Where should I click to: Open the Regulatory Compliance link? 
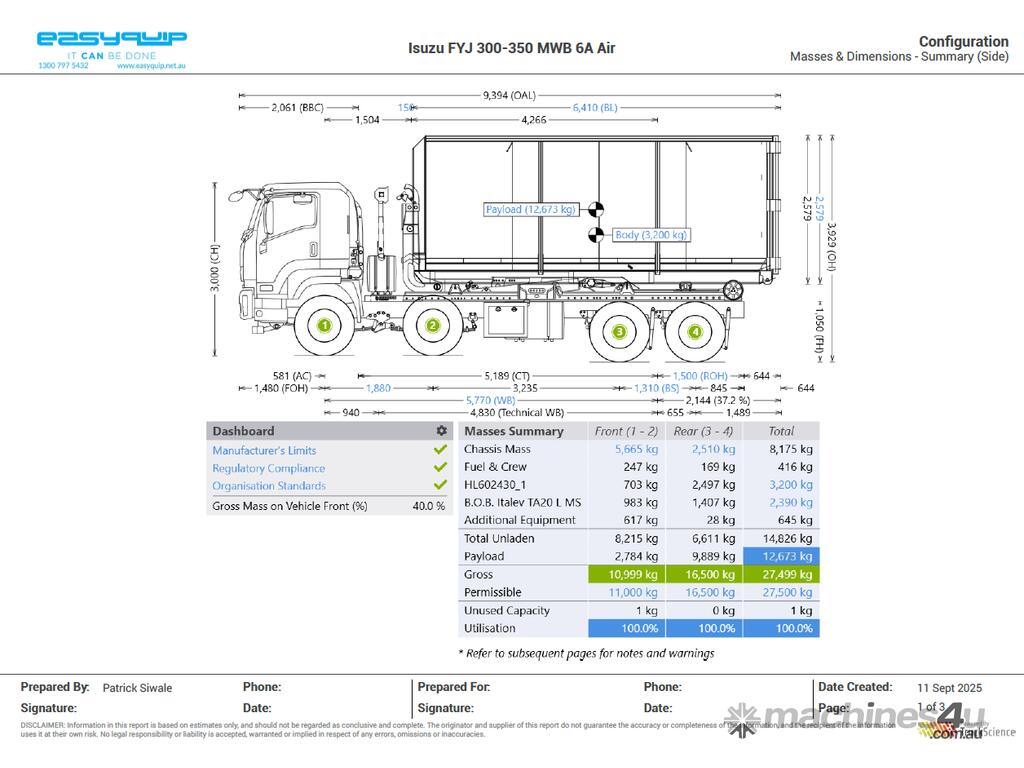point(268,468)
